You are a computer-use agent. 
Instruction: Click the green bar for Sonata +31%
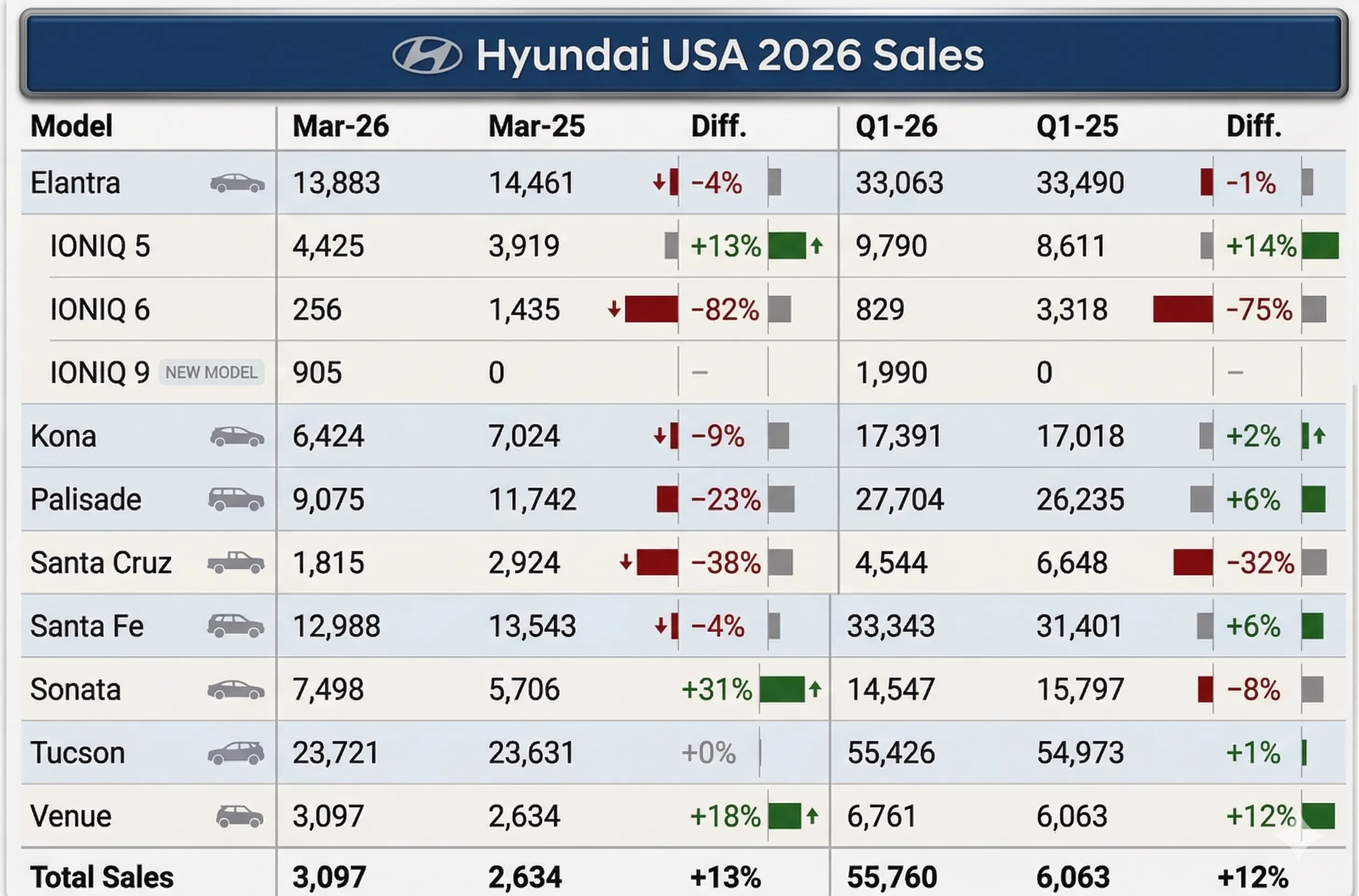(x=782, y=690)
